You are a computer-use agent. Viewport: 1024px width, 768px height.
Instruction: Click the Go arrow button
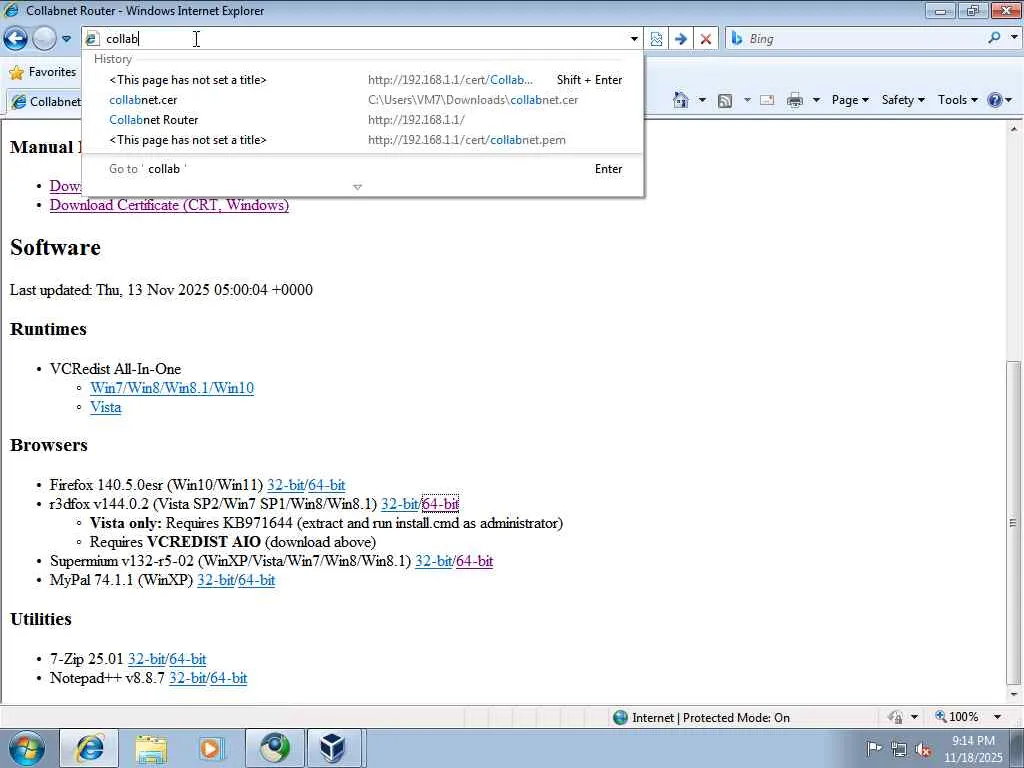(680, 39)
